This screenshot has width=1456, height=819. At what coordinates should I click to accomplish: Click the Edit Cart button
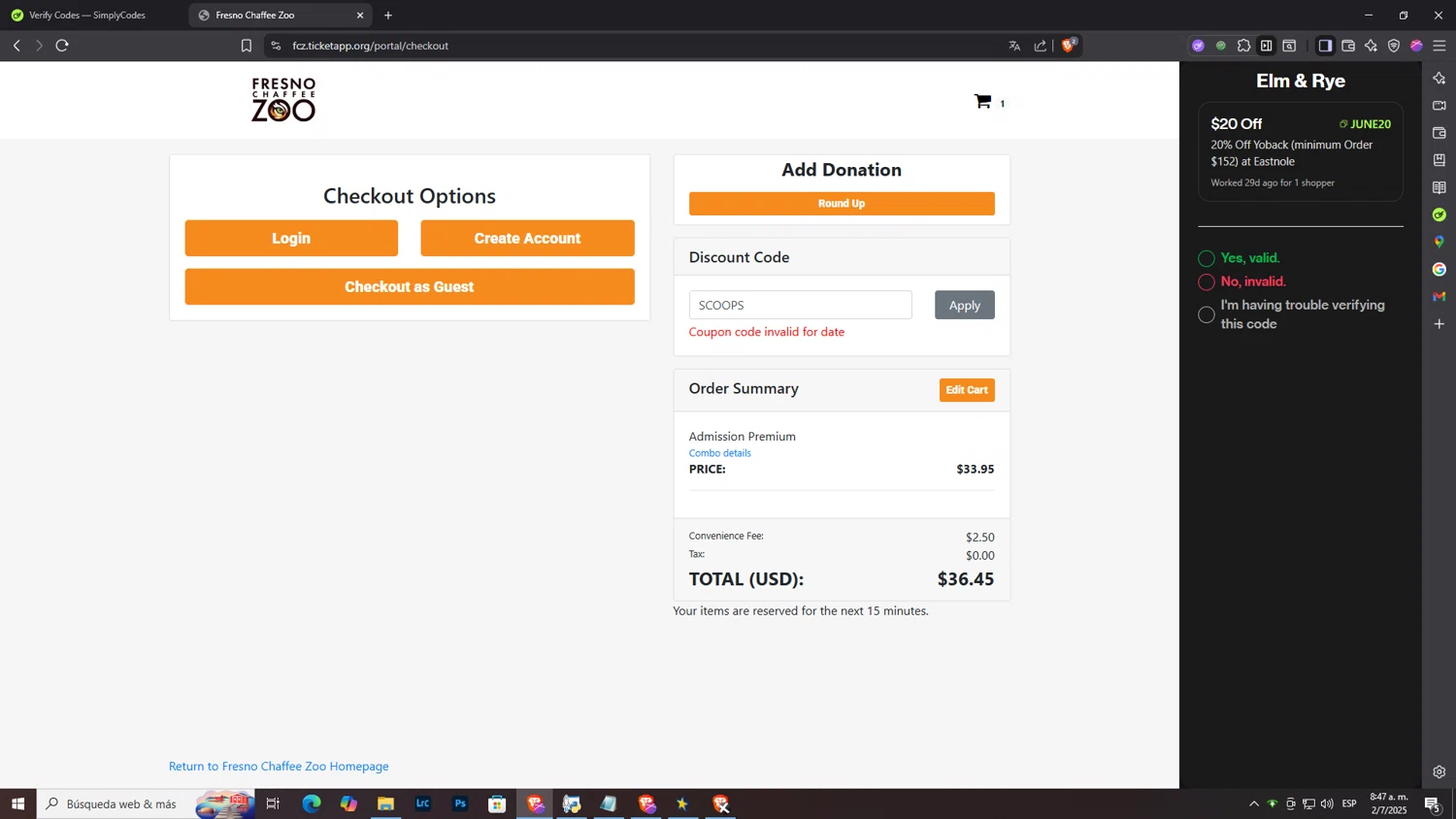click(967, 390)
